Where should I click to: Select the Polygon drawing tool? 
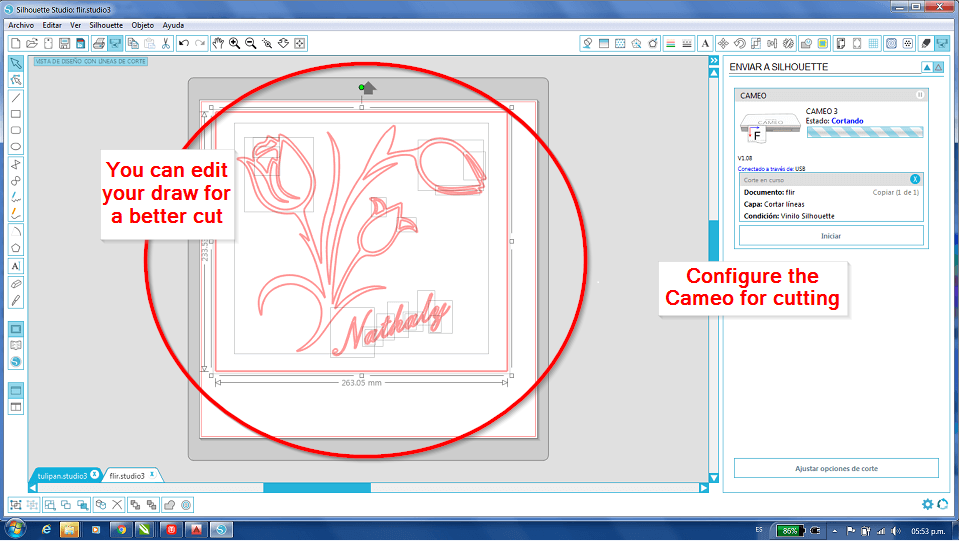click(x=16, y=248)
